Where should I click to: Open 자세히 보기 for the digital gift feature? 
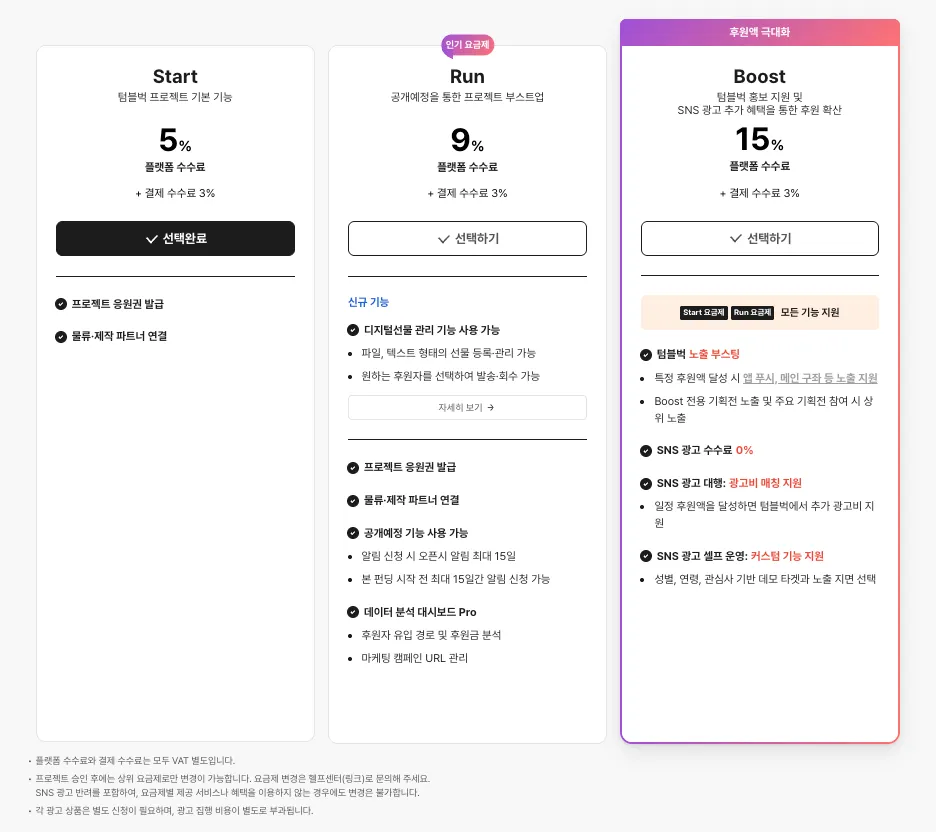click(467, 408)
